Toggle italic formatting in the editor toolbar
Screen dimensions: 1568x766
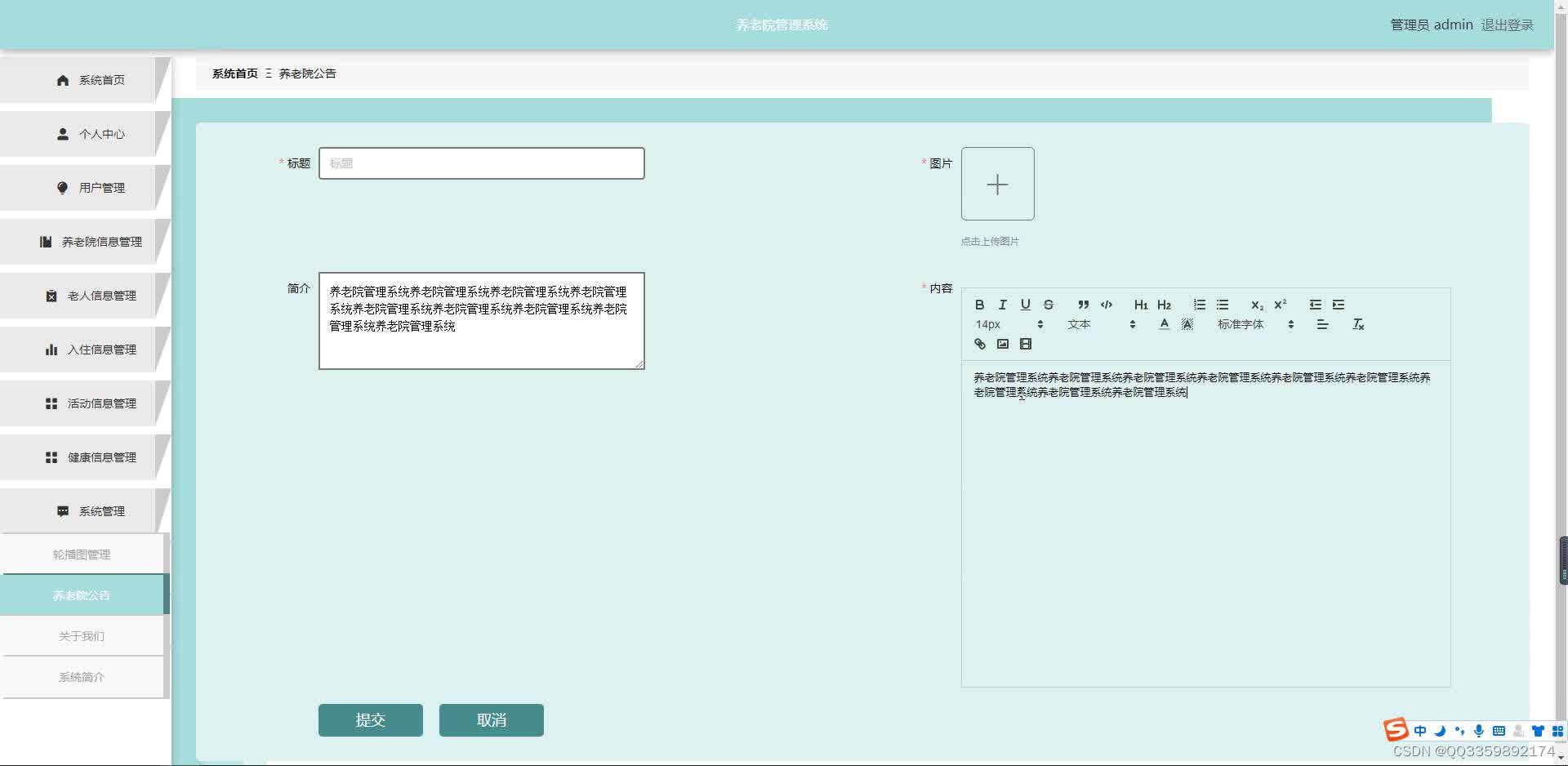click(x=1002, y=305)
